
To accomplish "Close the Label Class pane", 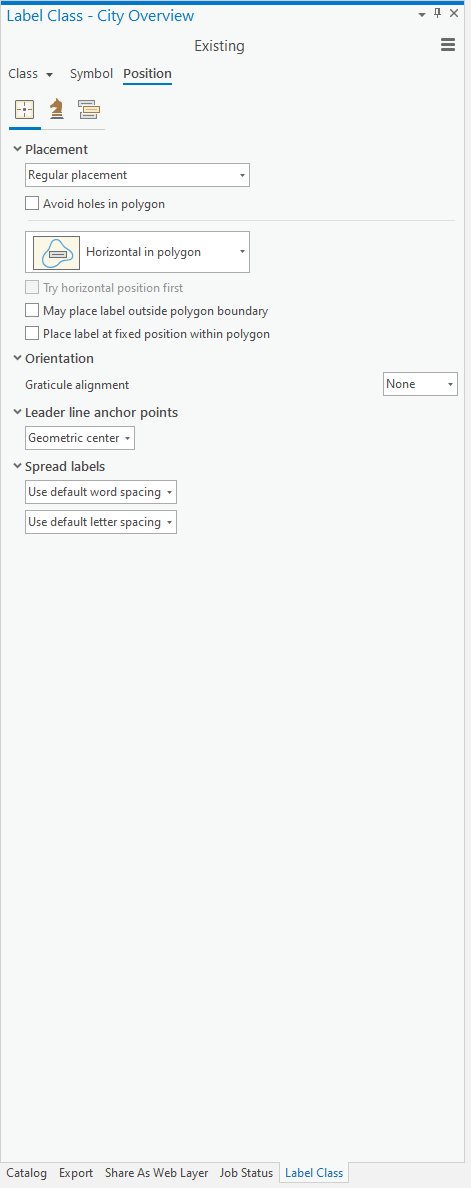I will click(454, 14).
